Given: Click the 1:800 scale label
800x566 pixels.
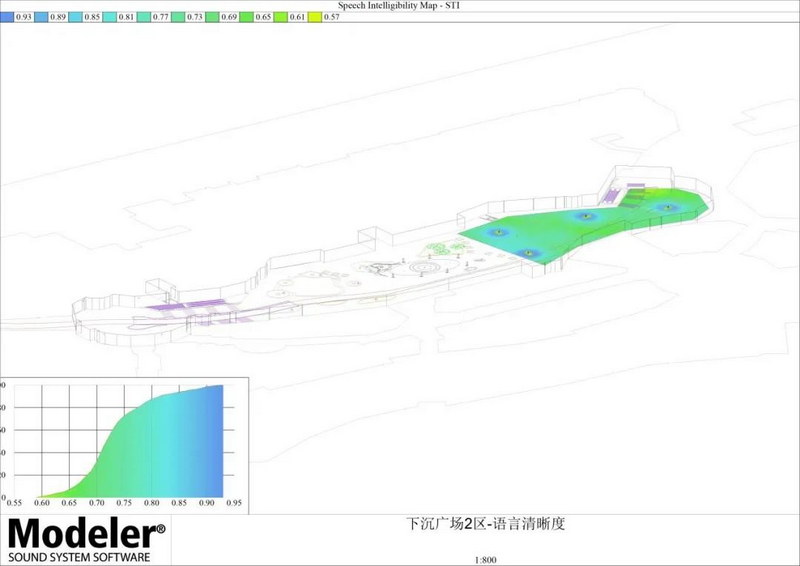Looking at the screenshot, I should click(485, 559).
